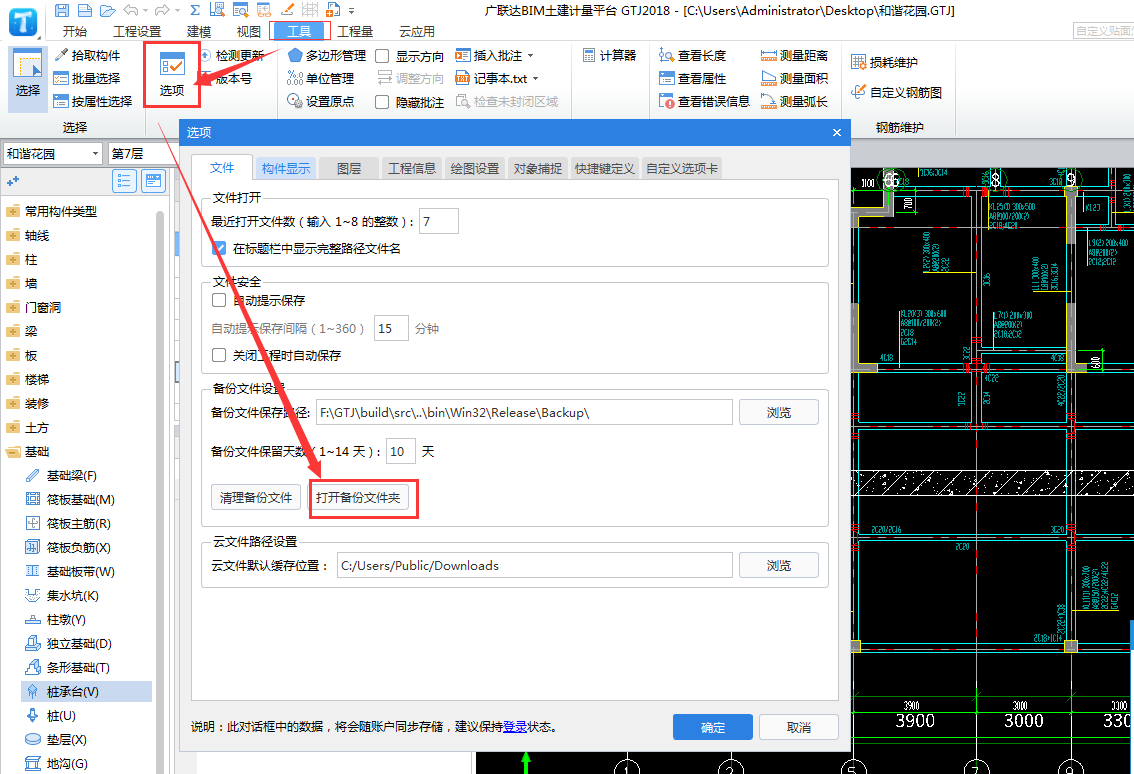Click 浏览 next to backup path
Viewport: 1134px width, 774px height.
pyautogui.click(x=779, y=412)
